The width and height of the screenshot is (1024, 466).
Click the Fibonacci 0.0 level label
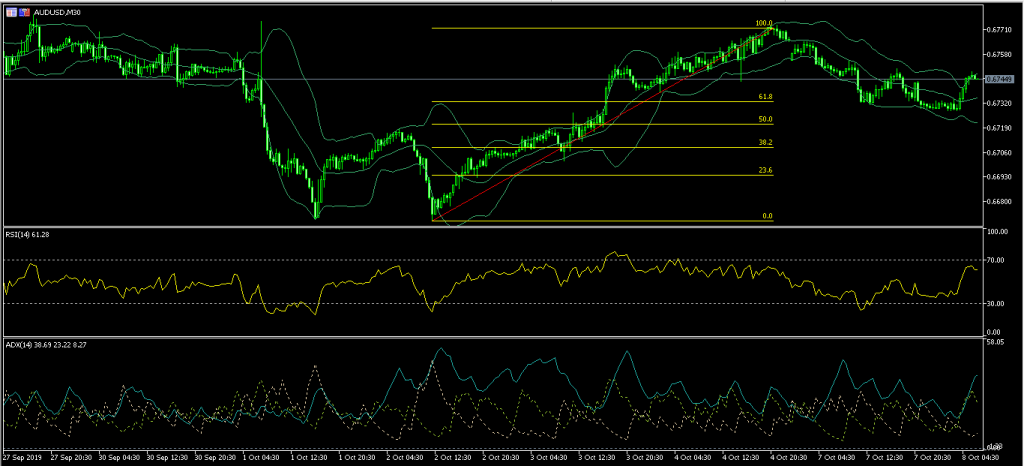pos(767,215)
